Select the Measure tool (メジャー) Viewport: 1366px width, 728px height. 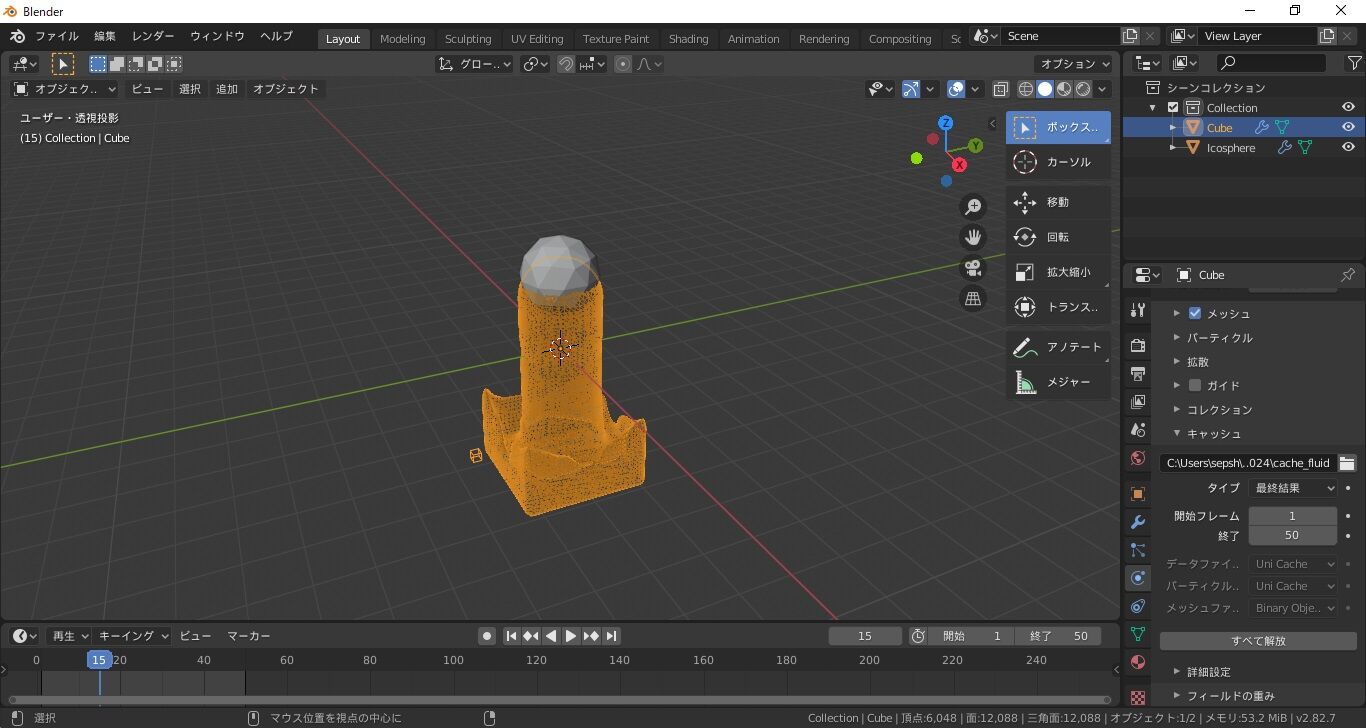tap(1058, 382)
